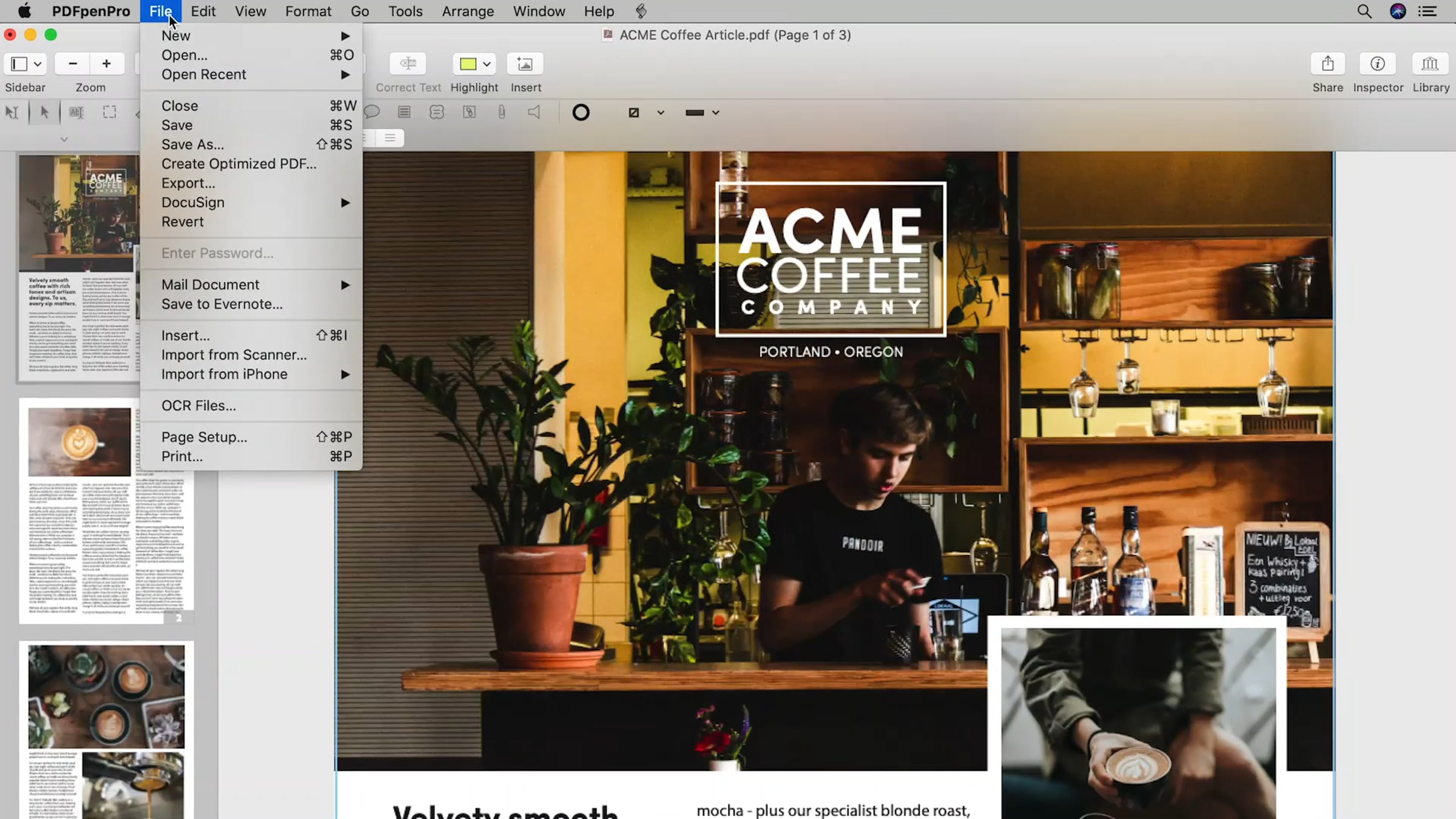The height and width of the screenshot is (819, 1456).
Task: Select the audio annotation speaker icon
Action: pyautogui.click(x=534, y=112)
